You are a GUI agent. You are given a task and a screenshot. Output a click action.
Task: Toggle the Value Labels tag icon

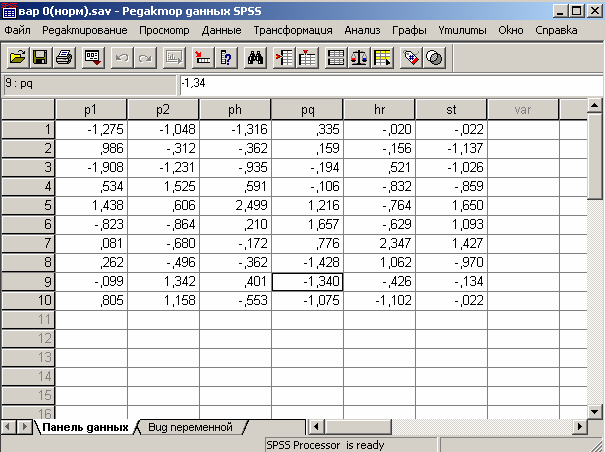click(411, 58)
